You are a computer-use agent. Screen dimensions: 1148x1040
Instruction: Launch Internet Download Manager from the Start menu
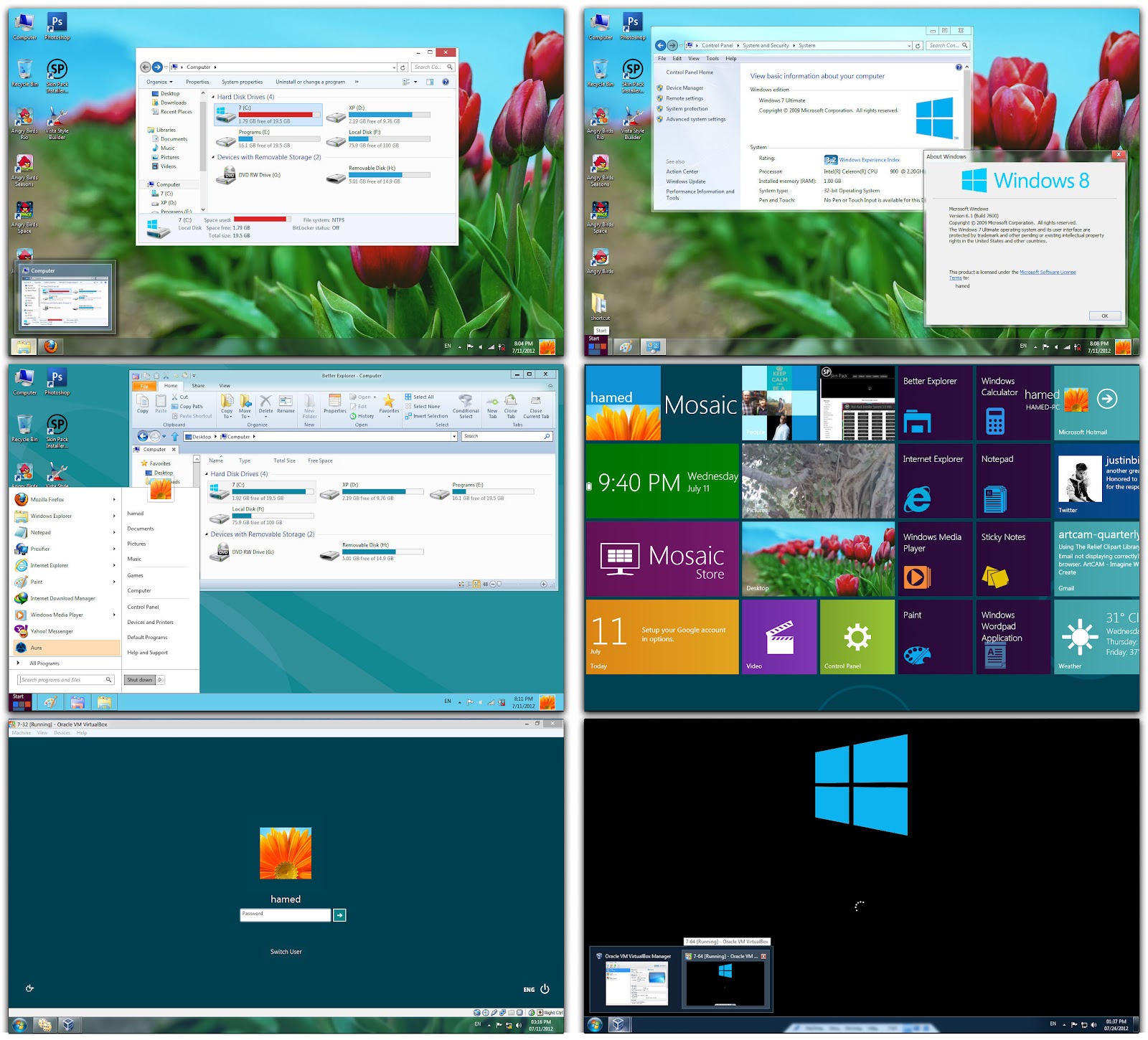click(61, 598)
